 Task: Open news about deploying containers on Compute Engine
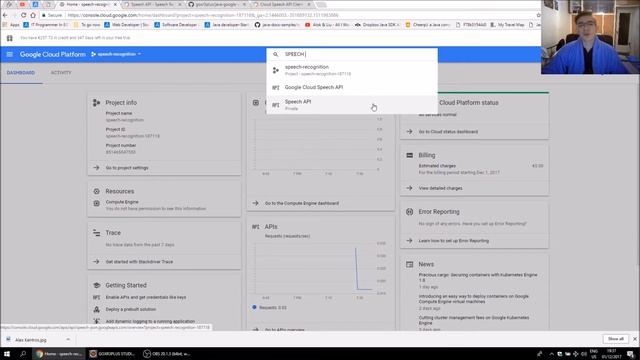(473, 299)
